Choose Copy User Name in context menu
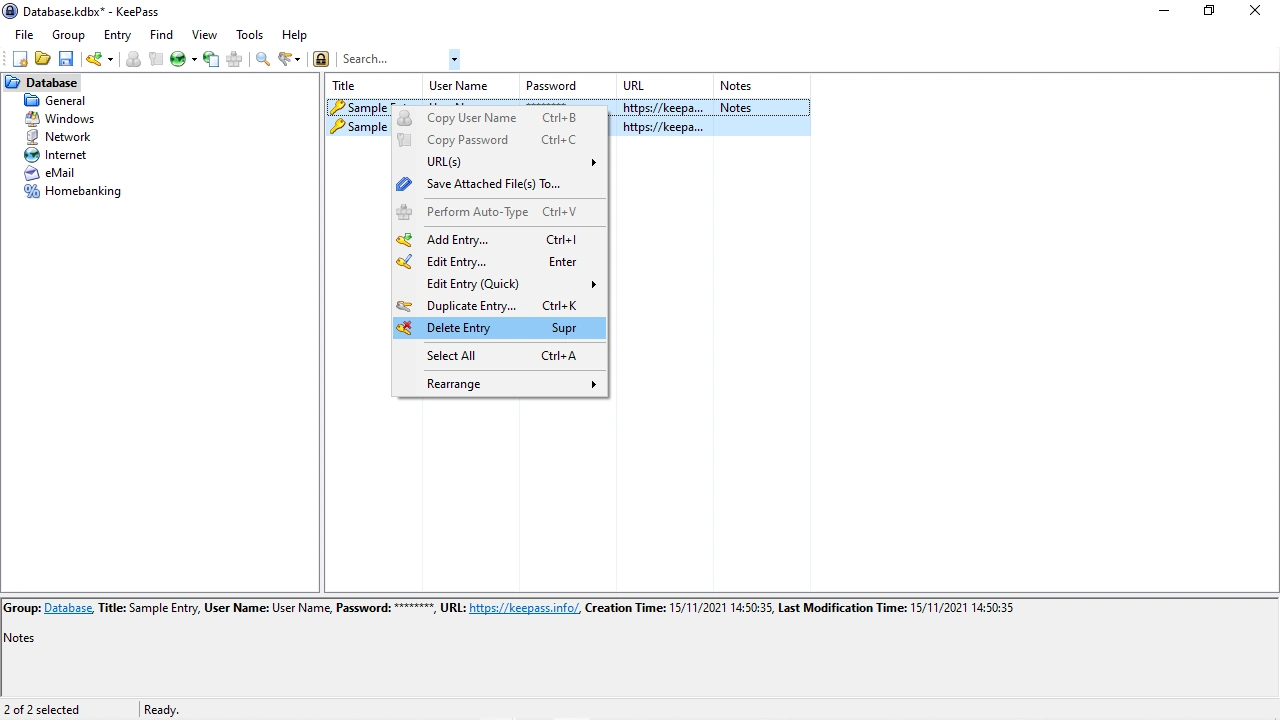Screen dimensions: 1280x720 (x=499, y=118)
